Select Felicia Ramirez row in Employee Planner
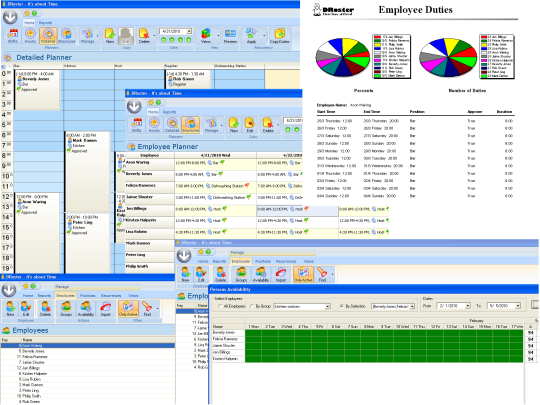540x405 pixels. (x=214, y=186)
